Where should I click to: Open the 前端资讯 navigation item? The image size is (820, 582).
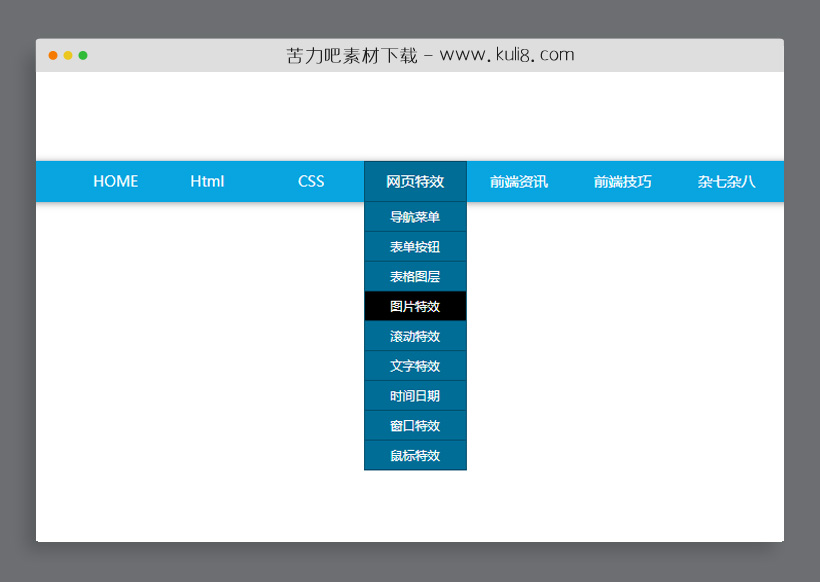point(518,181)
